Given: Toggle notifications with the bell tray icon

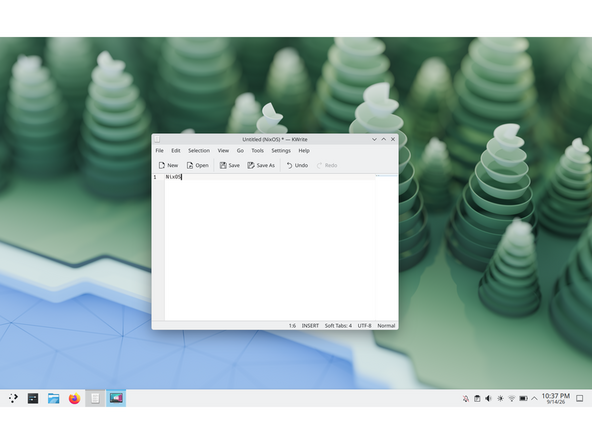Looking at the screenshot, I should [x=466, y=399].
